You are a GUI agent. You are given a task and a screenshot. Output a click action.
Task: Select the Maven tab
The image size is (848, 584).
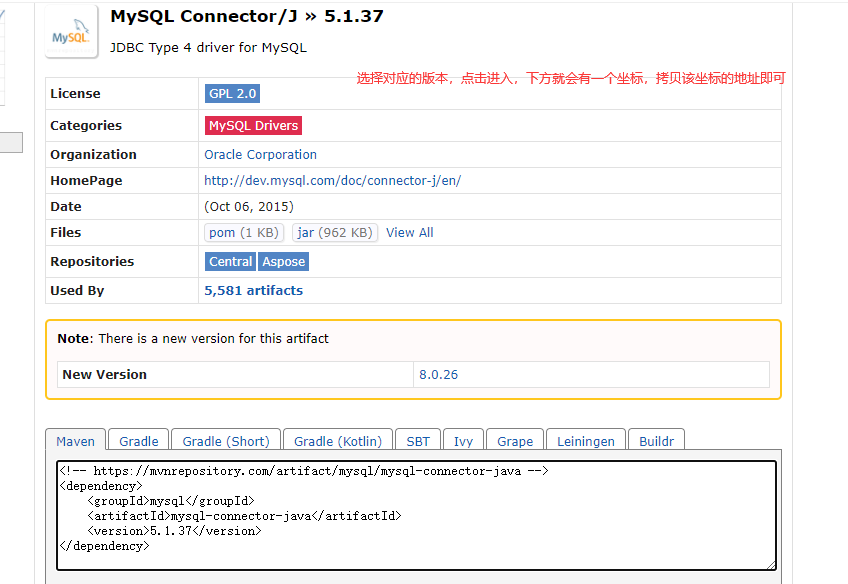(76, 441)
